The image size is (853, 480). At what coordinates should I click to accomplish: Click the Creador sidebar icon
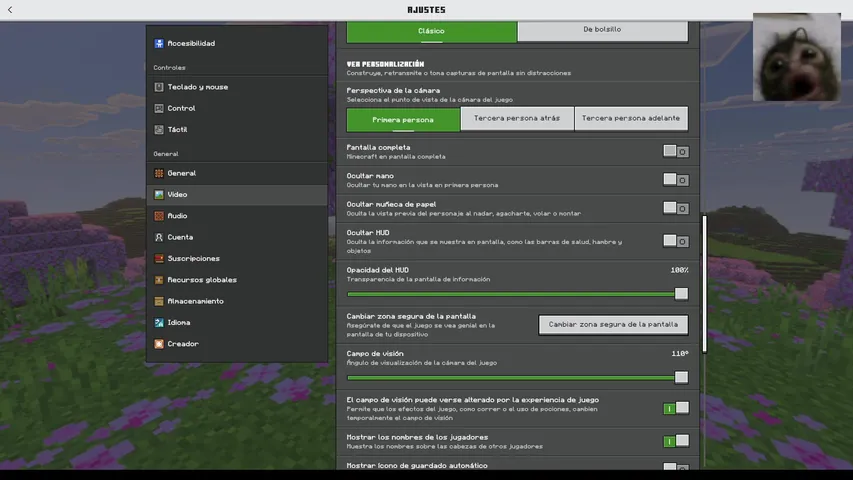[x=159, y=344]
